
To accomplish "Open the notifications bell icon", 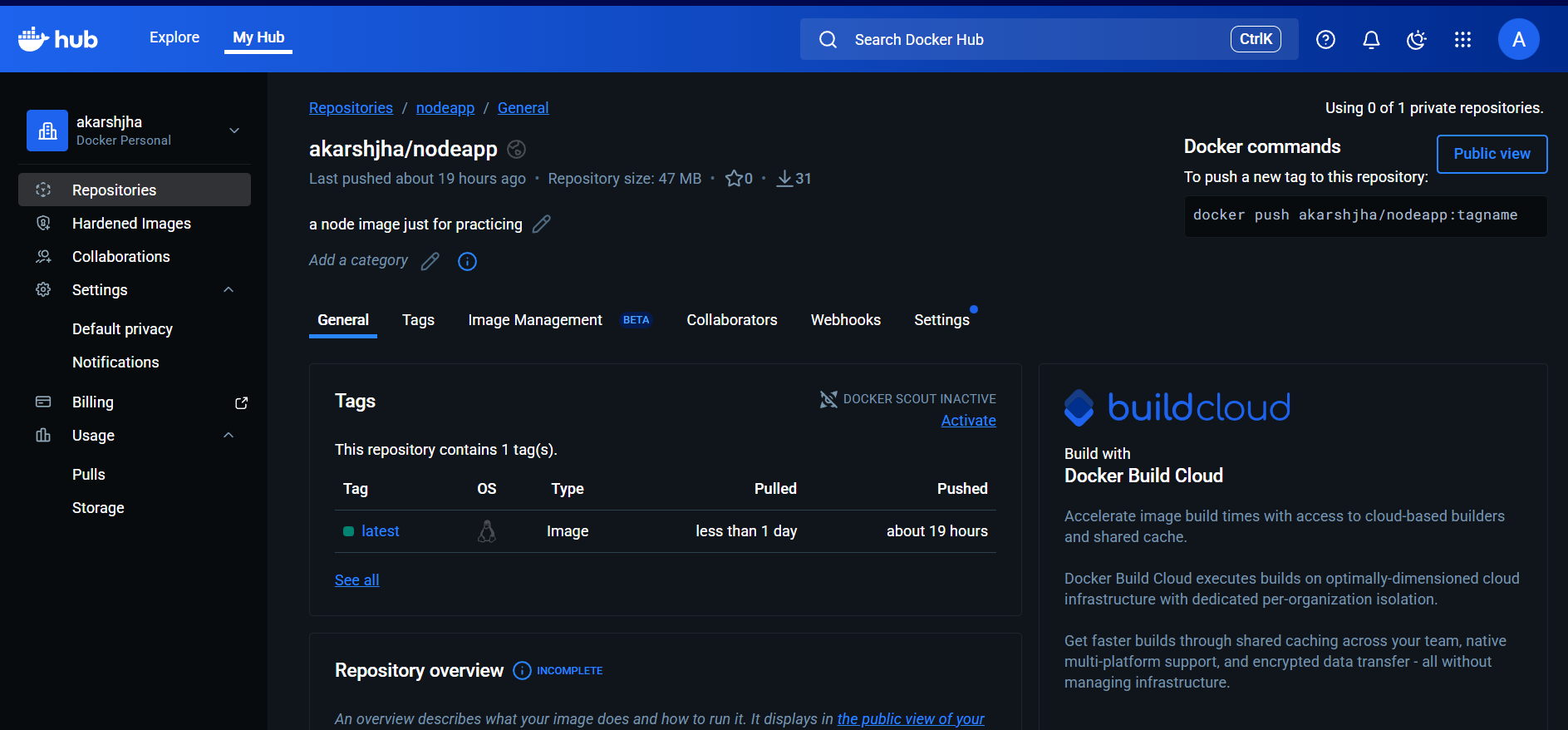I will [1371, 39].
